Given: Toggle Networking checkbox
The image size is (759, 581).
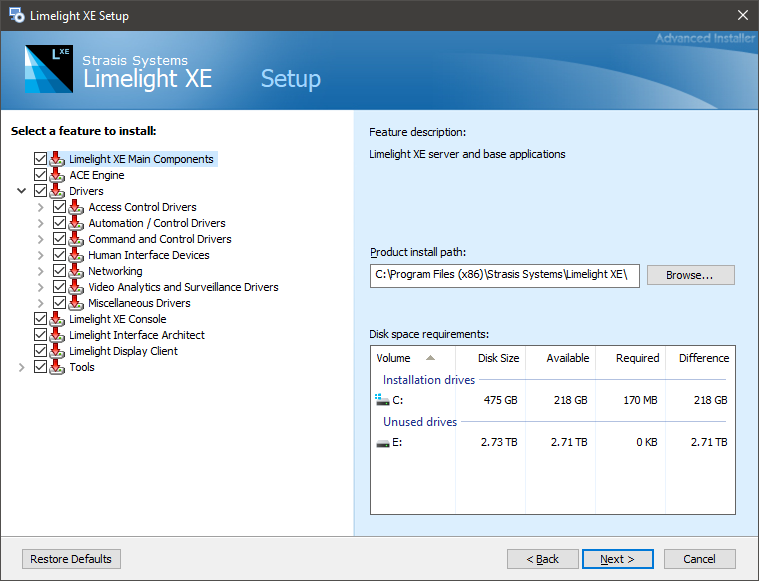Looking at the screenshot, I should (59, 271).
